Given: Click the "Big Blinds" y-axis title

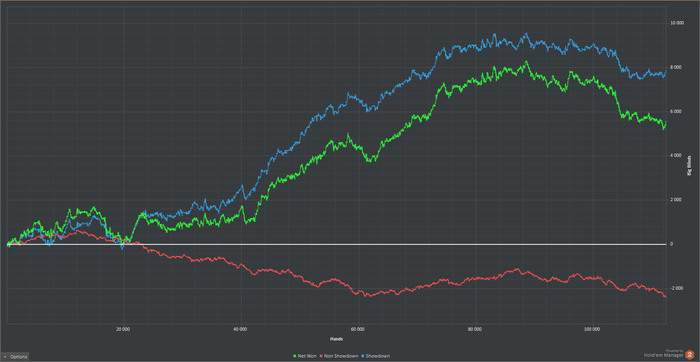Looking at the screenshot, I should coord(690,167).
